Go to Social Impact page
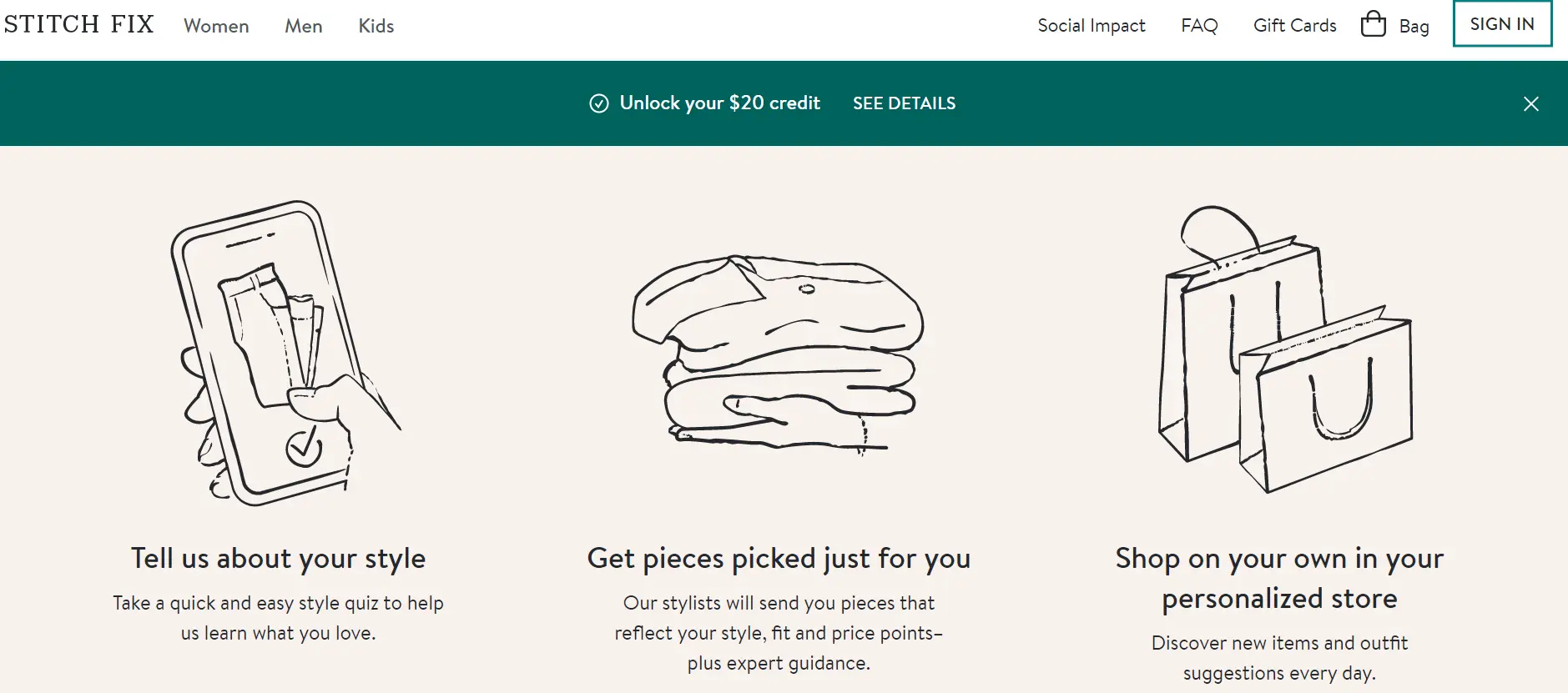The width and height of the screenshot is (1568, 693). coord(1091,26)
